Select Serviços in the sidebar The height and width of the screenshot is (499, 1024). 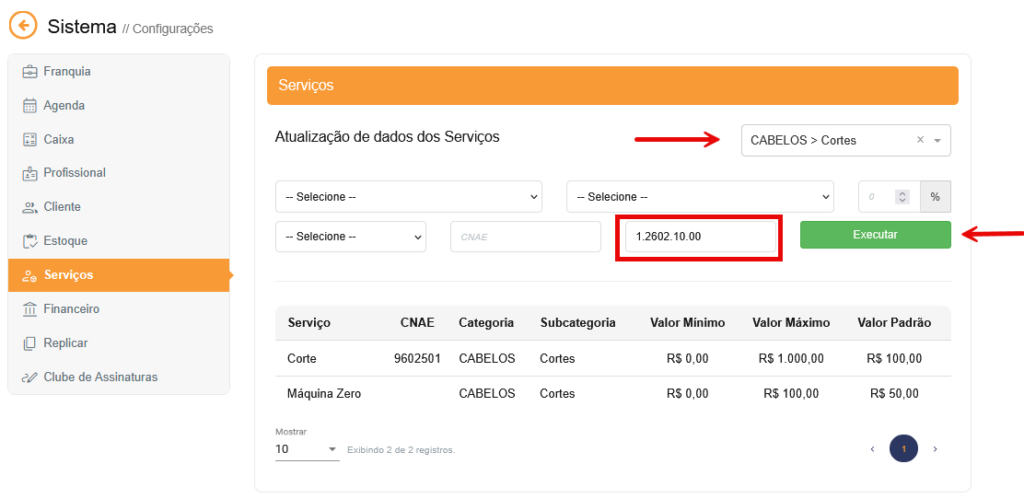point(119,275)
